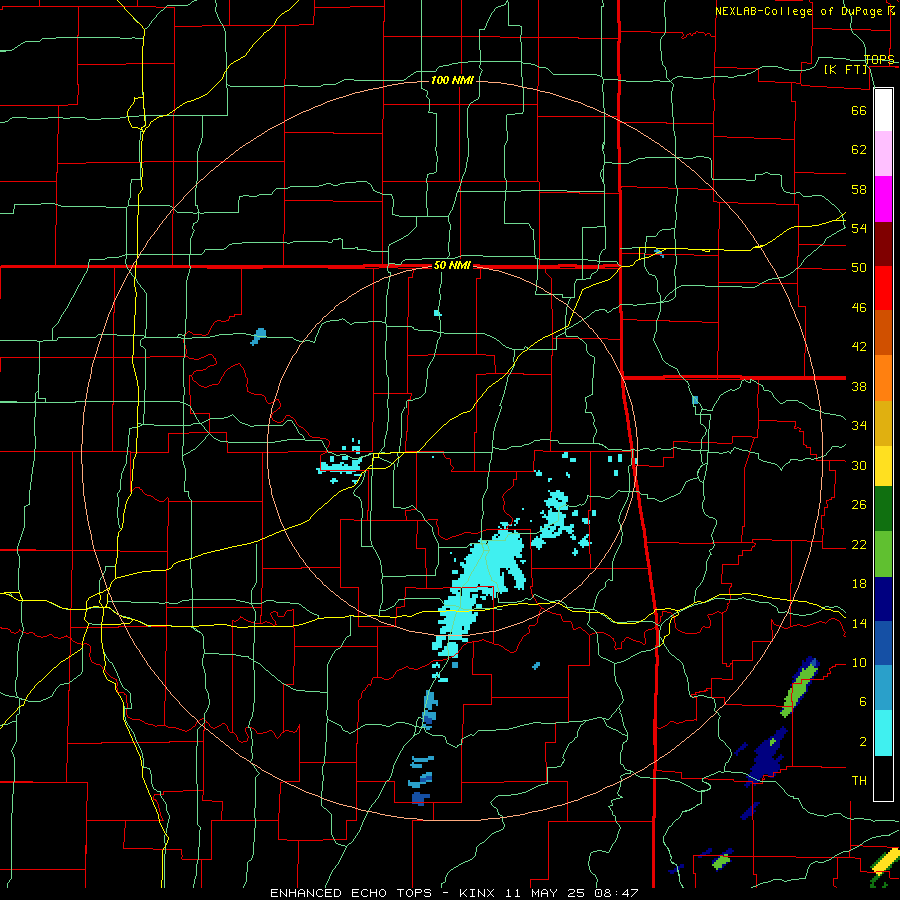Click the "K FT" units label
Viewport: 900px width, 900px height.
[x=846, y=69]
